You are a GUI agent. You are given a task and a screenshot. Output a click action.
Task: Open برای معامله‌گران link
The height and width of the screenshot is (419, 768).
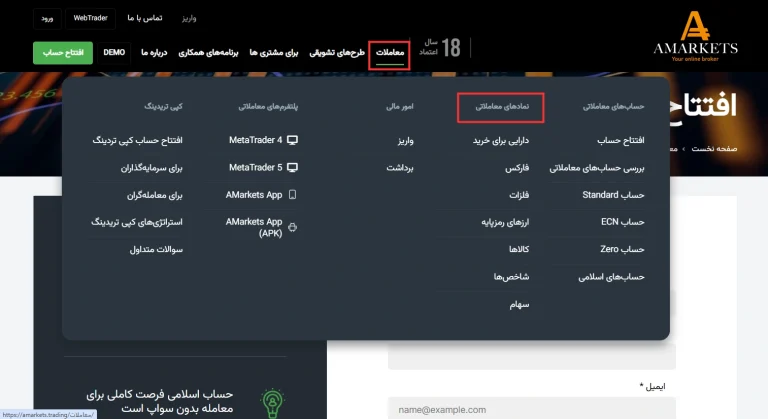pos(155,196)
